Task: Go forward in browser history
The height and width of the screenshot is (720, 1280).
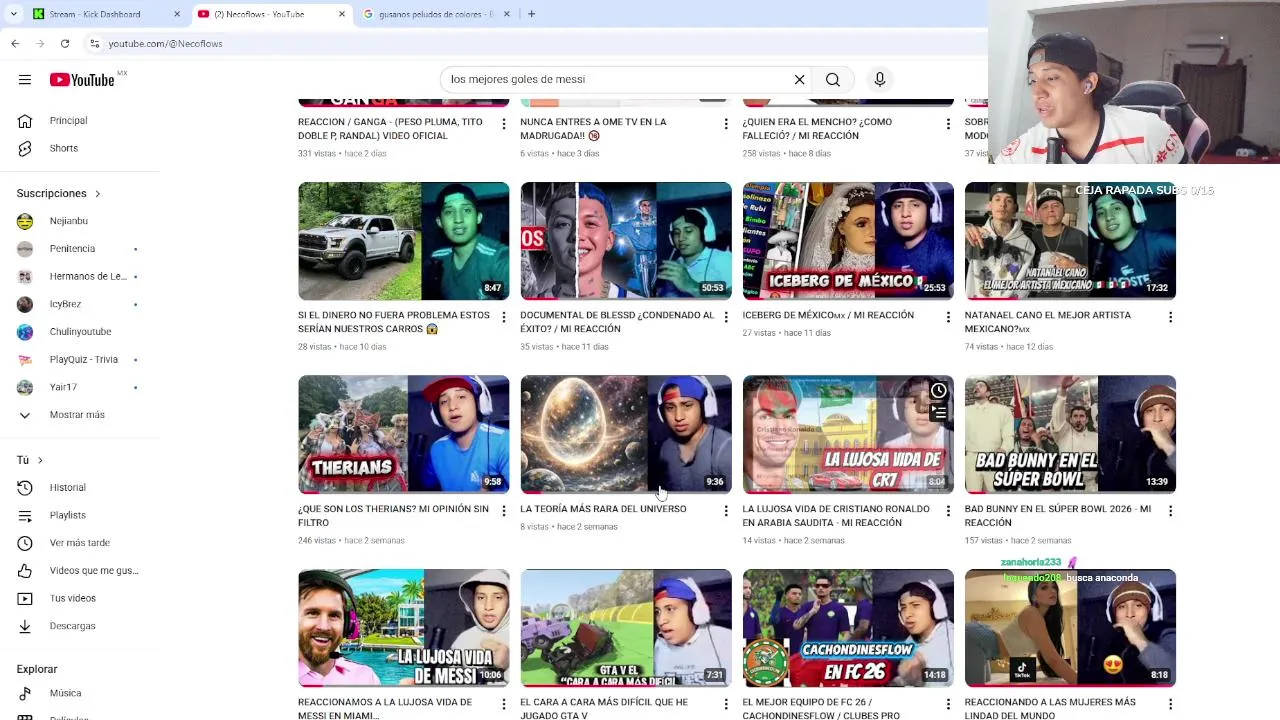Action: [x=40, y=44]
